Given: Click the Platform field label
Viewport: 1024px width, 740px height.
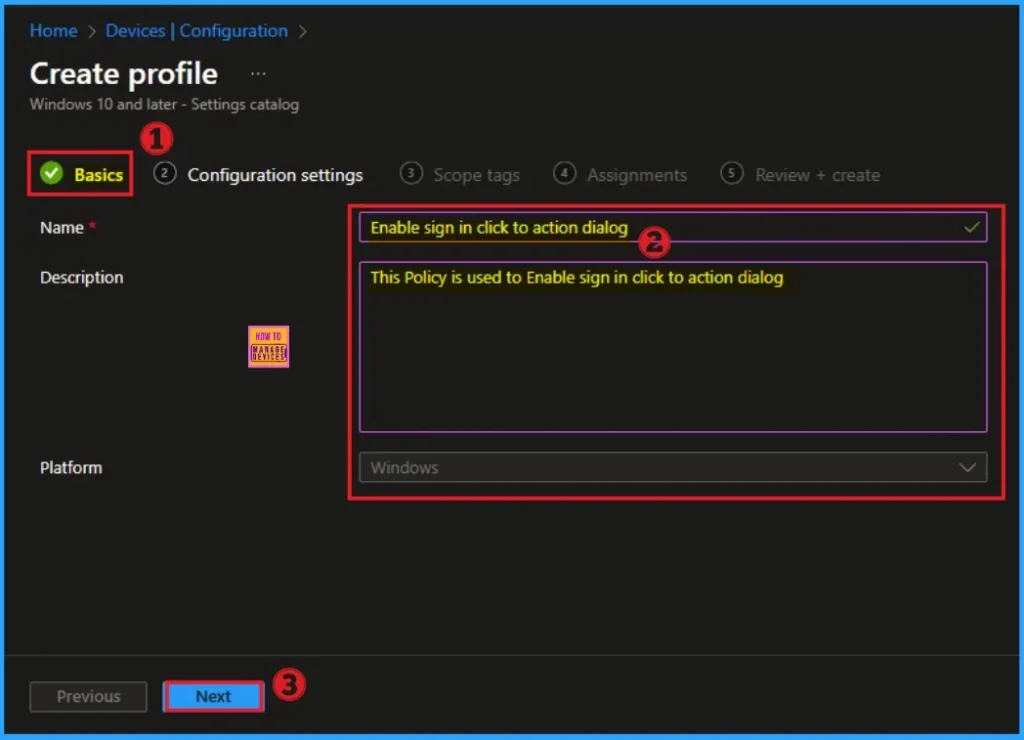Looking at the screenshot, I should pos(71,468).
